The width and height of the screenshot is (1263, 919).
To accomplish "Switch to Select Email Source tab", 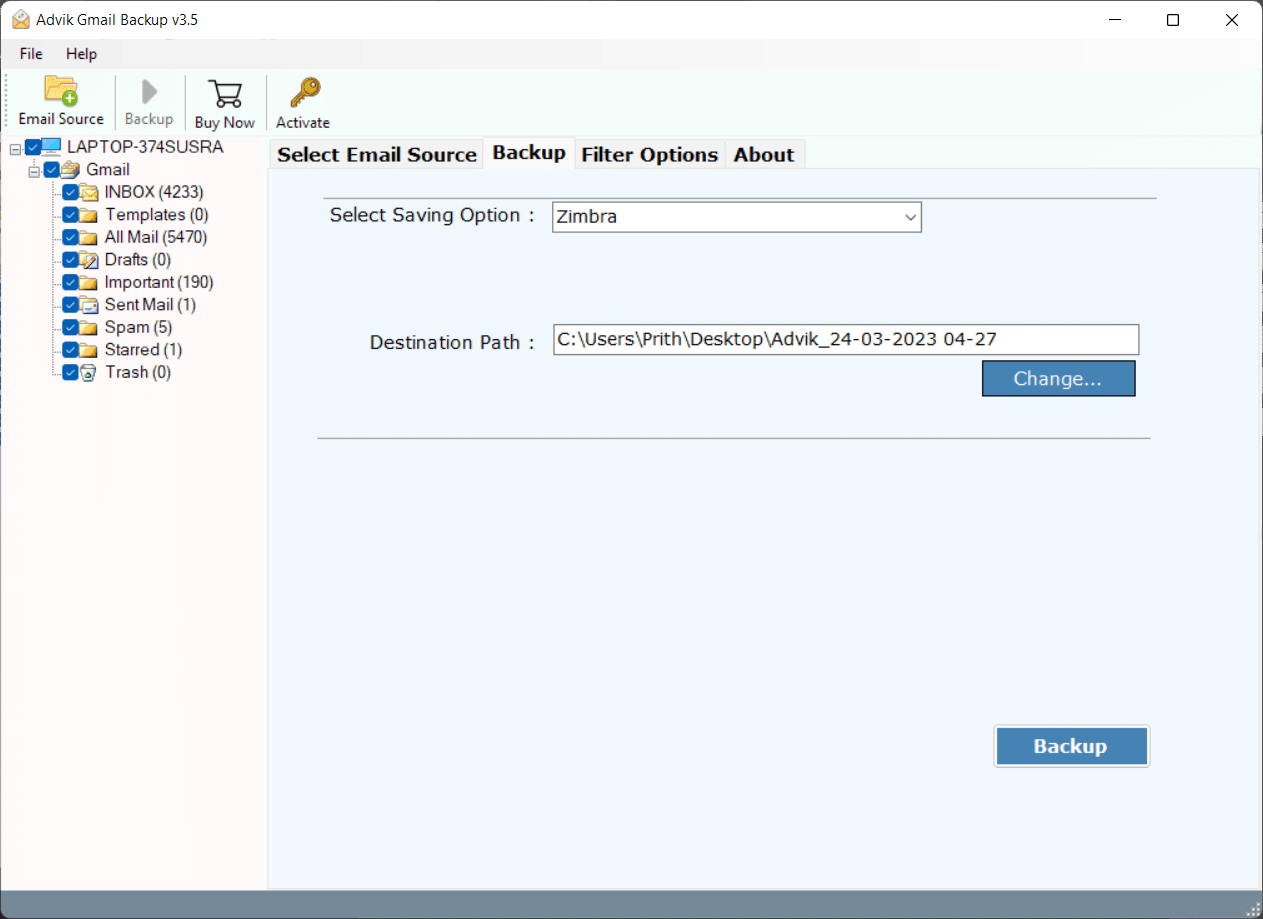I will pyautogui.click(x=377, y=154).
